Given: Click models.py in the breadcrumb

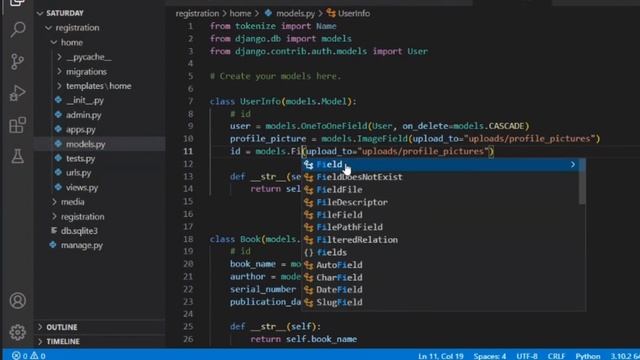Looking at the screenshot, I should (x=295, y=13).
